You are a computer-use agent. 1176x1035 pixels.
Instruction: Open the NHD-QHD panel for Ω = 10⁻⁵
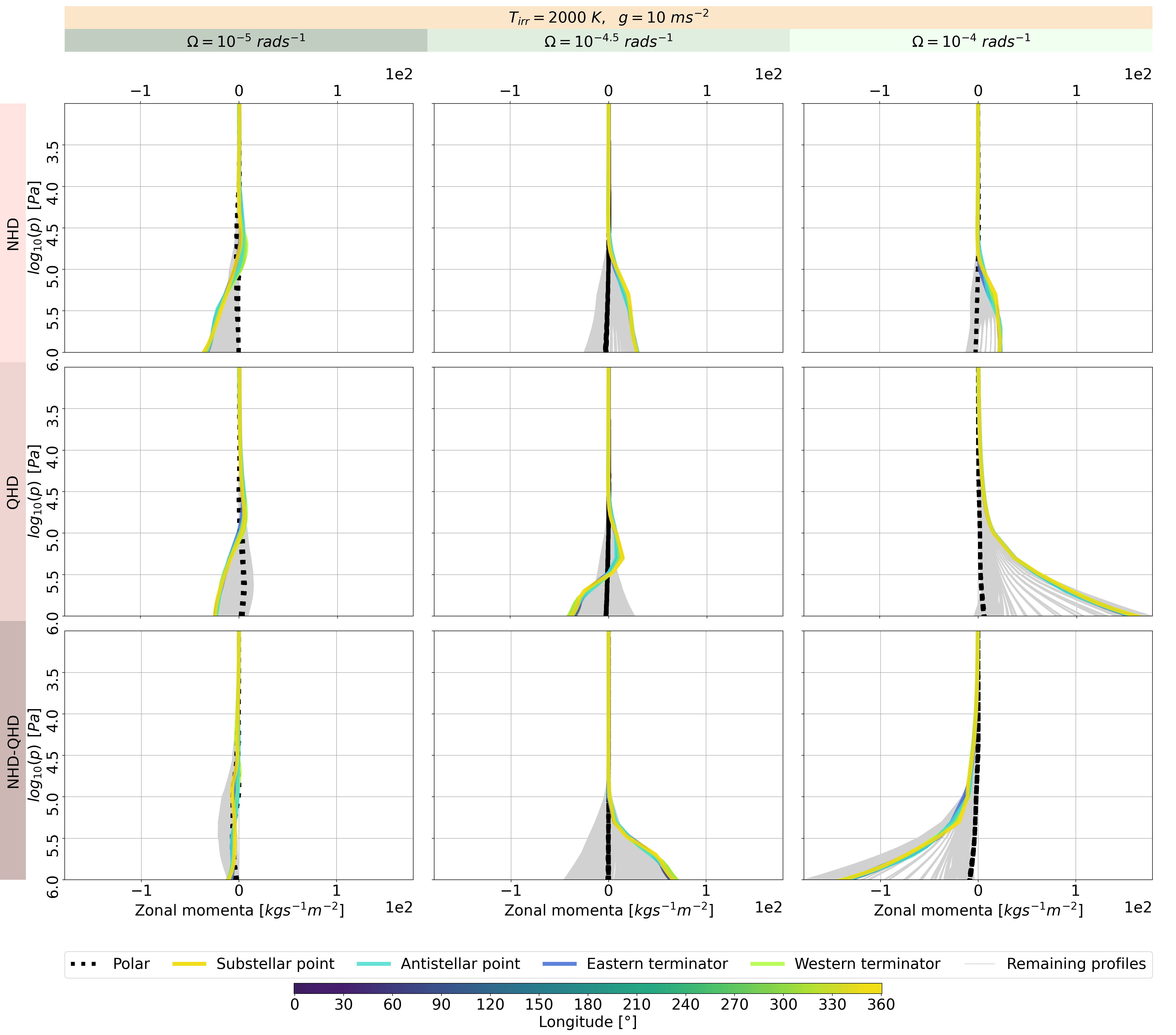[239, 755]
